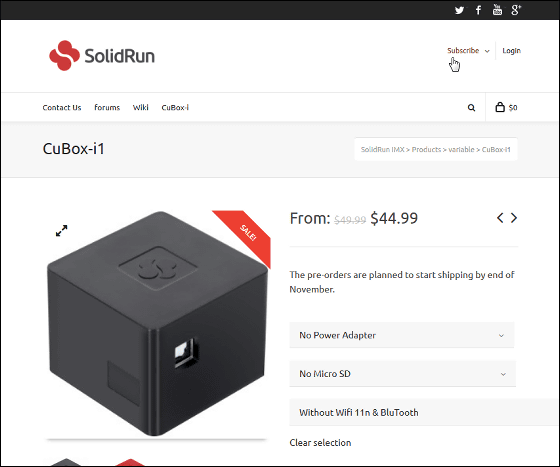Open the Wiki menu item
Image resolution: width=560 pixels, height=467 pixels.
pos(141,107)
